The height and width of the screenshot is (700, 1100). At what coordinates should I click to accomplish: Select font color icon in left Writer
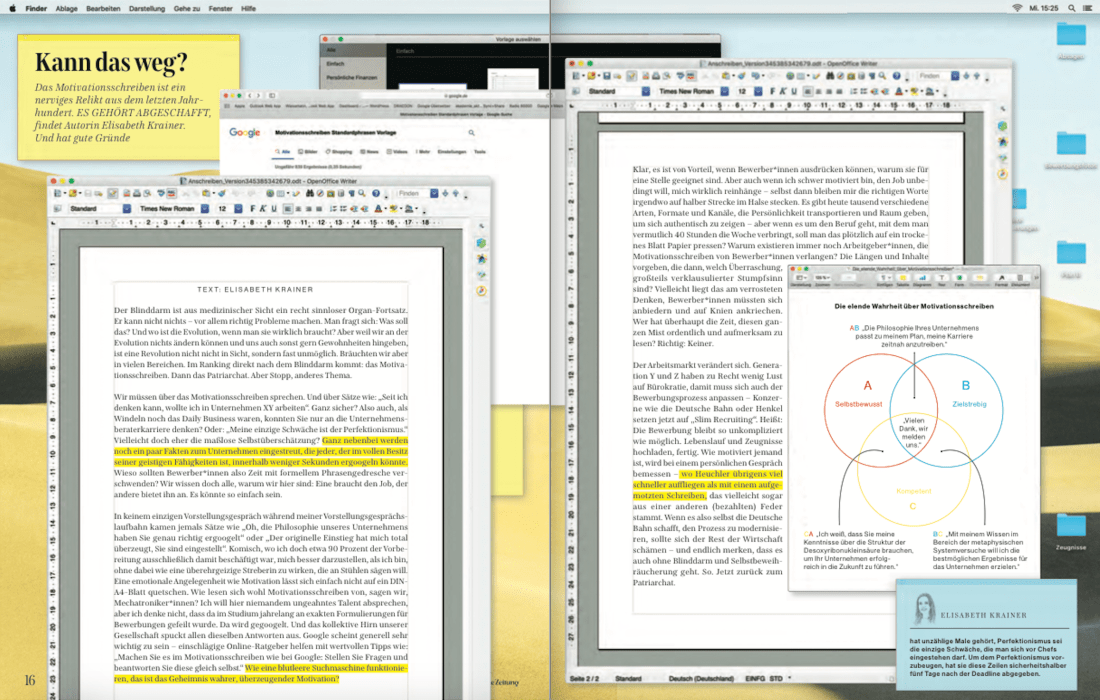pyautogui.click(x=377, y=209)
